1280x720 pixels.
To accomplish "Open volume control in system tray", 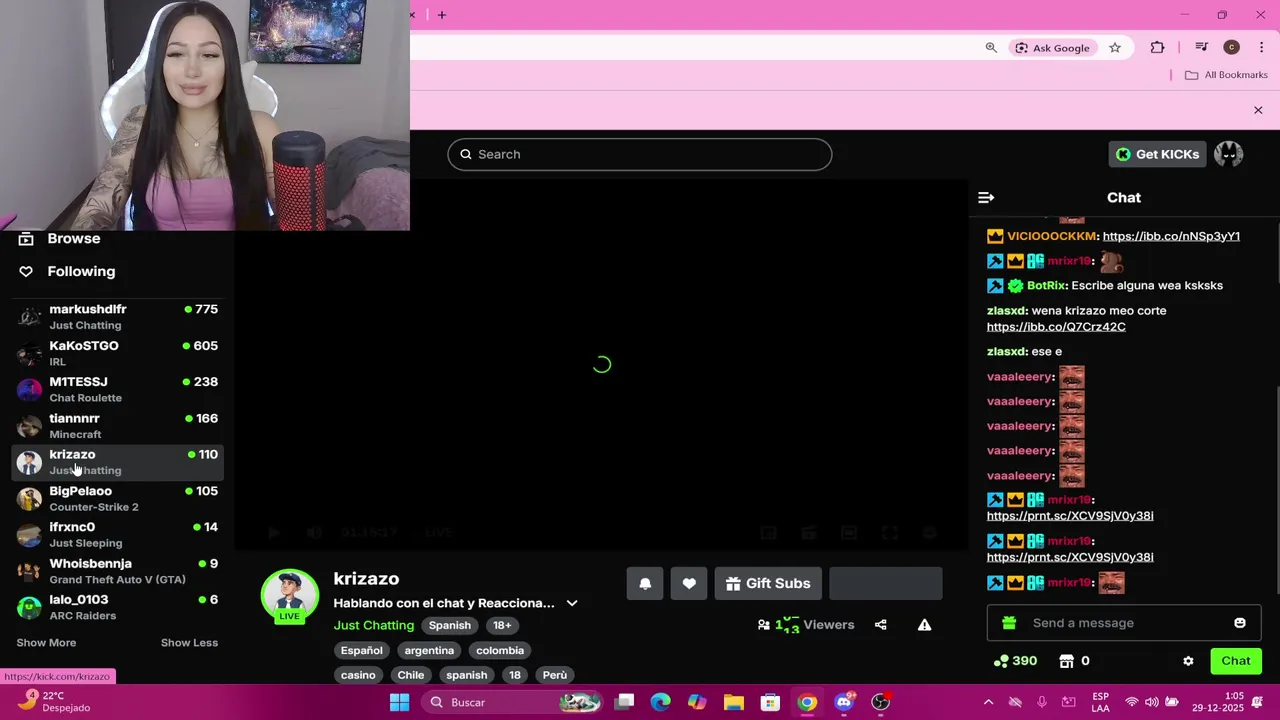I will coord(1151,702).
